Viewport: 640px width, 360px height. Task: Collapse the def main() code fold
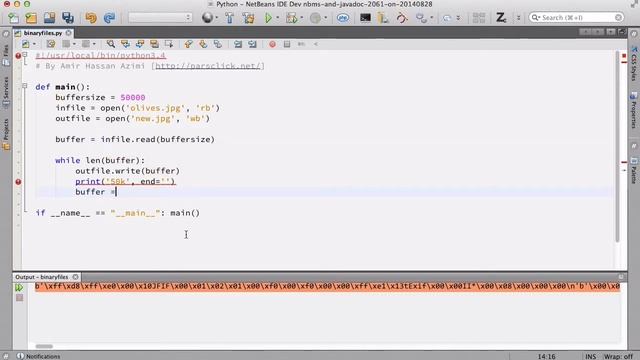[25, 86]
